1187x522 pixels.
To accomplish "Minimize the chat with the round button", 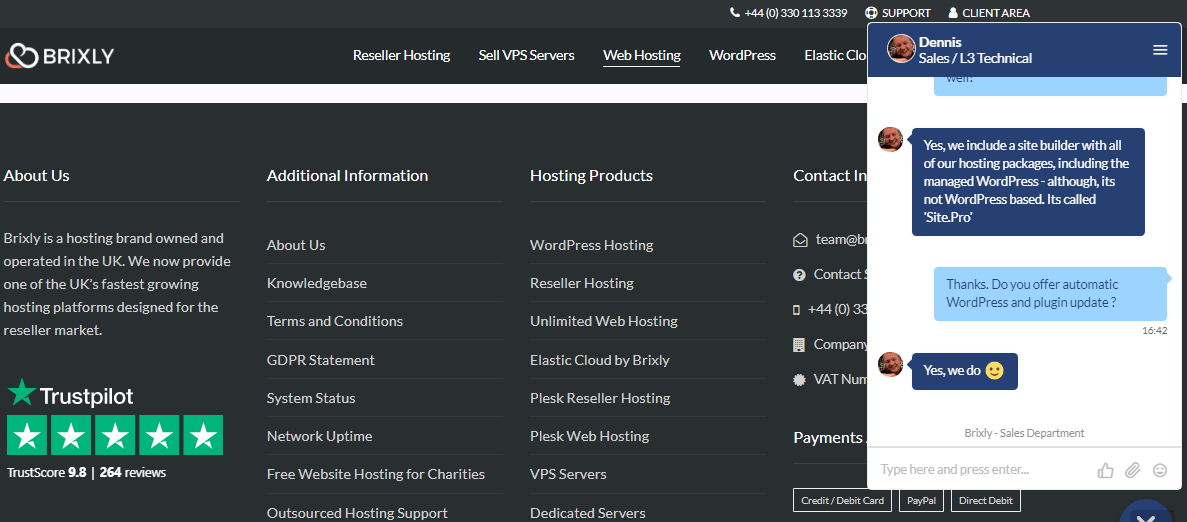I will pyautogui.click(x=1146, y=514).
